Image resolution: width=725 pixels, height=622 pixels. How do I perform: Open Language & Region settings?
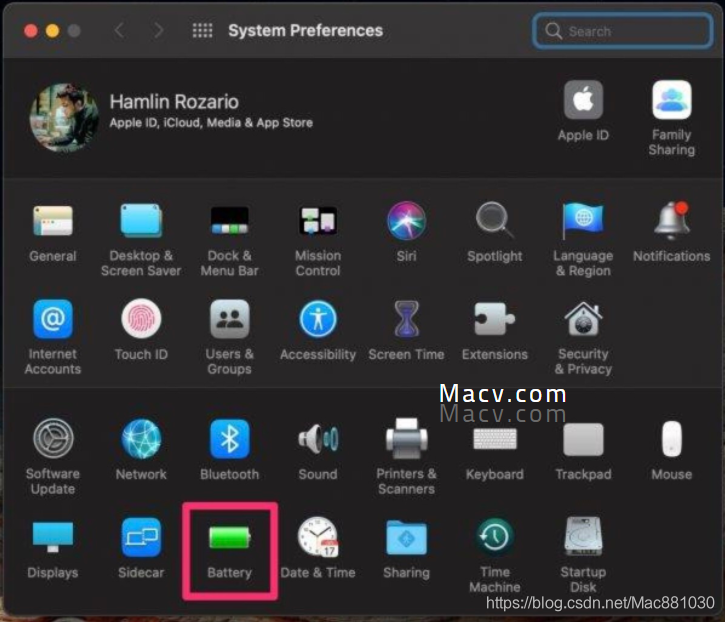pos(583,220)
